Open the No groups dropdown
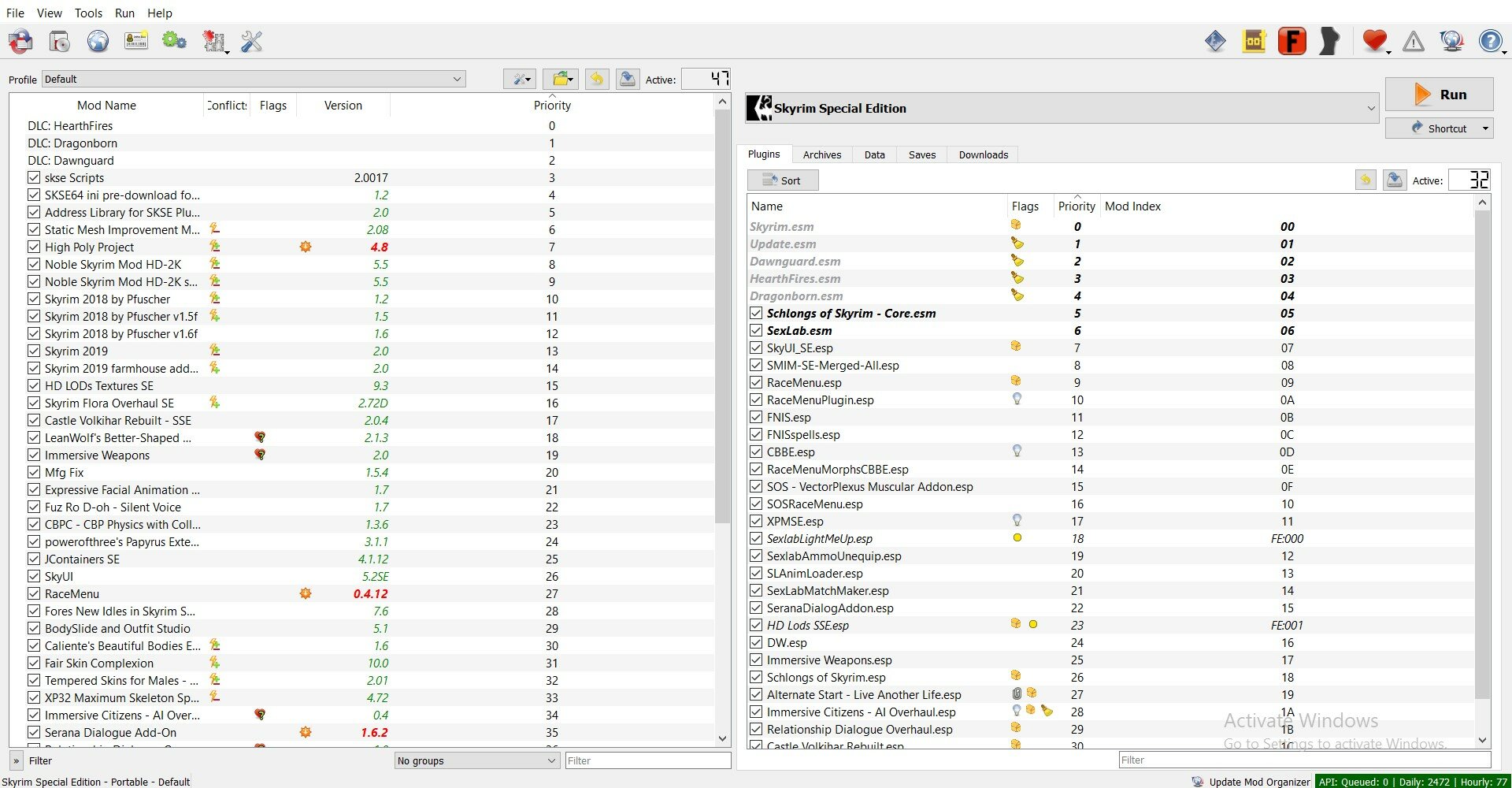This screenshot has width=1512, height=788. 476,760
